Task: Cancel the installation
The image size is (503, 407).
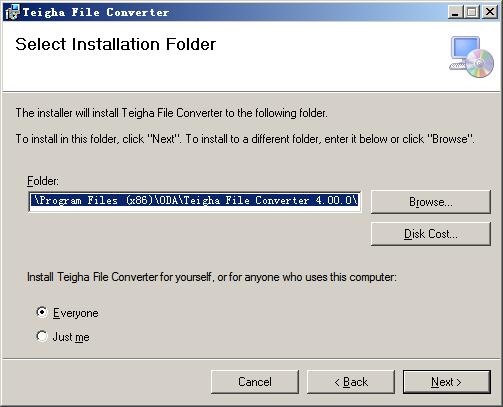Action: click(x=255, y=382)
